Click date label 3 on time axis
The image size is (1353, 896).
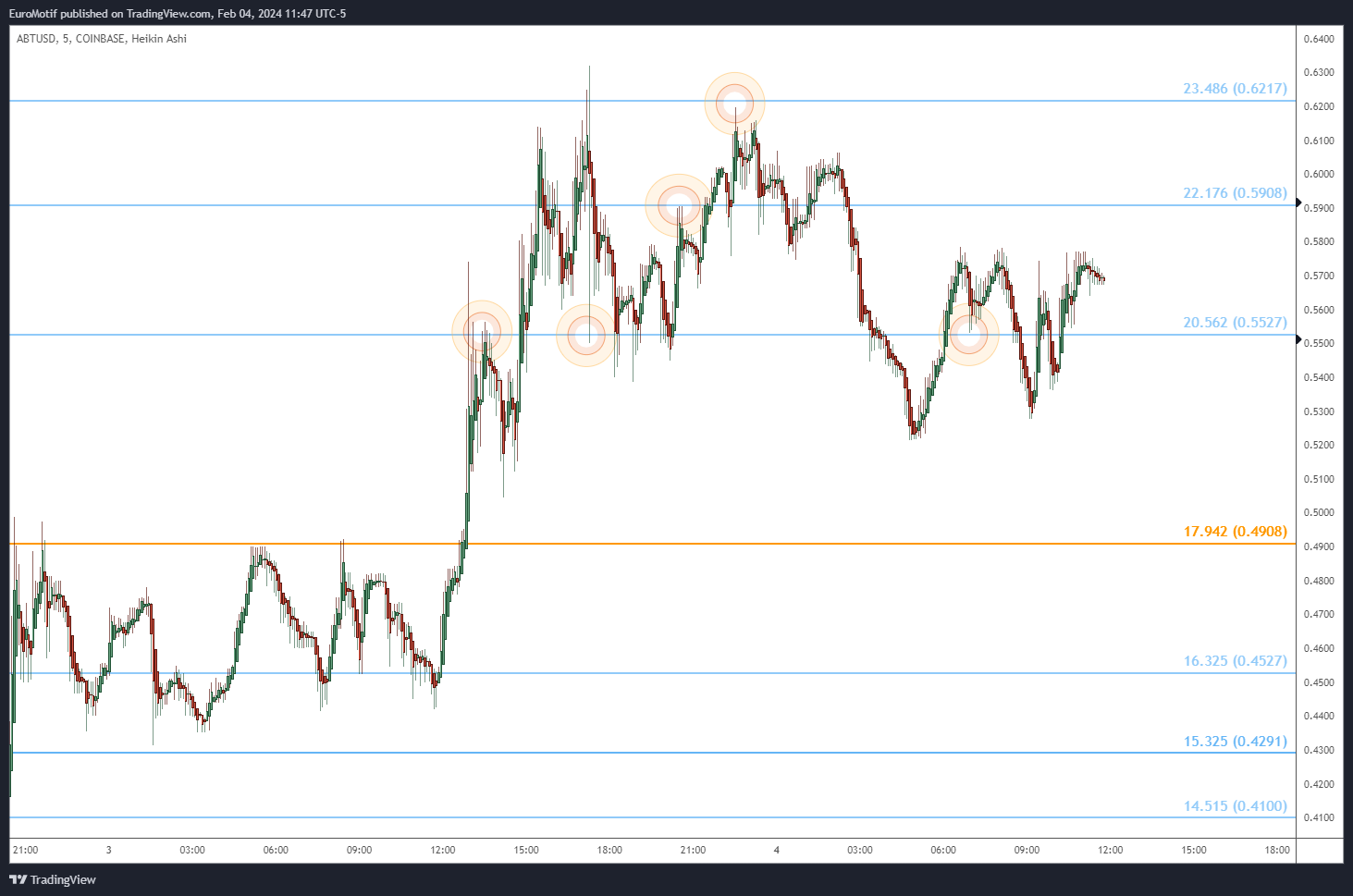(x=108, y=850)
